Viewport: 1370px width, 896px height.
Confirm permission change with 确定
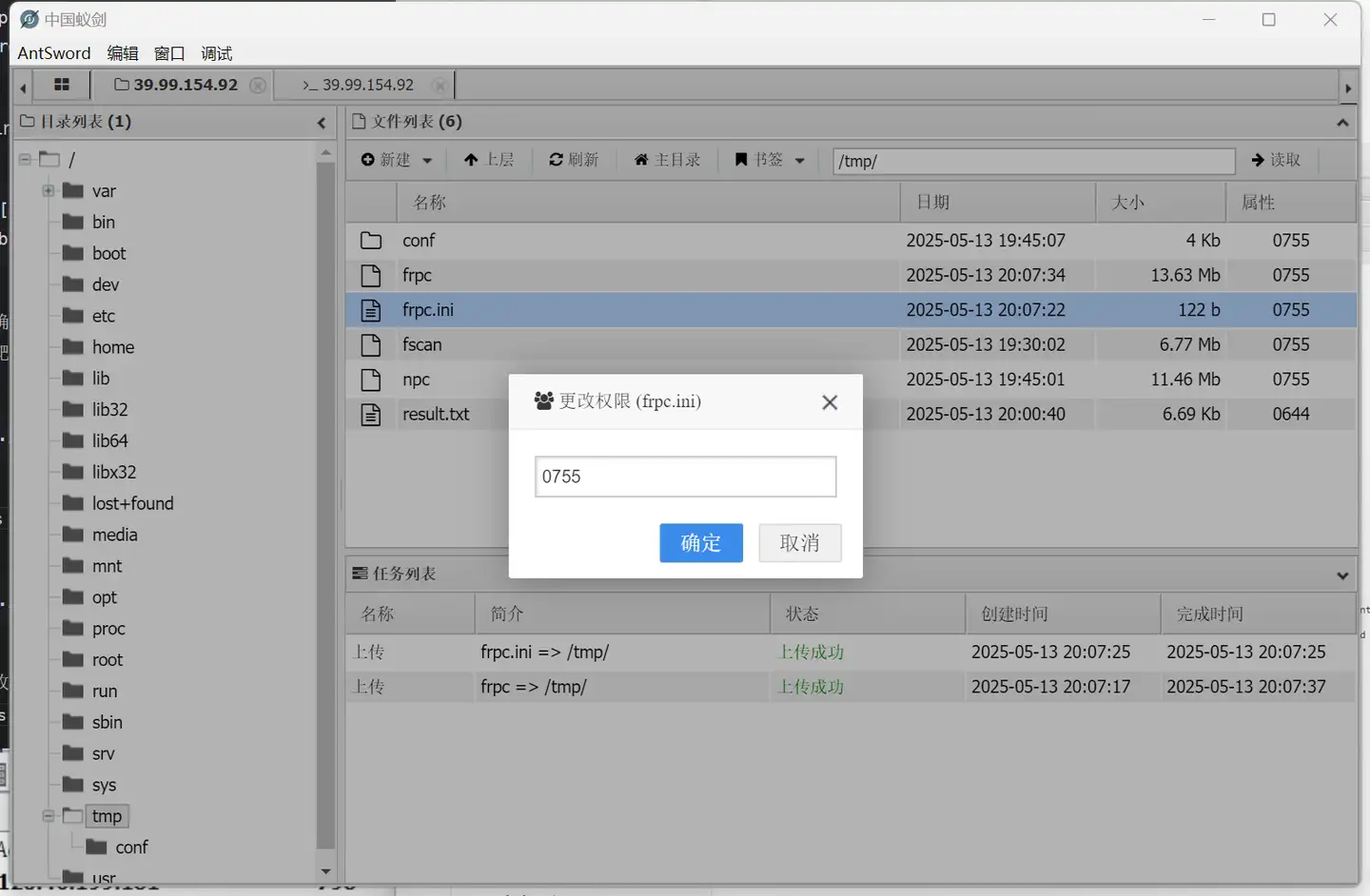[x=701, y=543]
